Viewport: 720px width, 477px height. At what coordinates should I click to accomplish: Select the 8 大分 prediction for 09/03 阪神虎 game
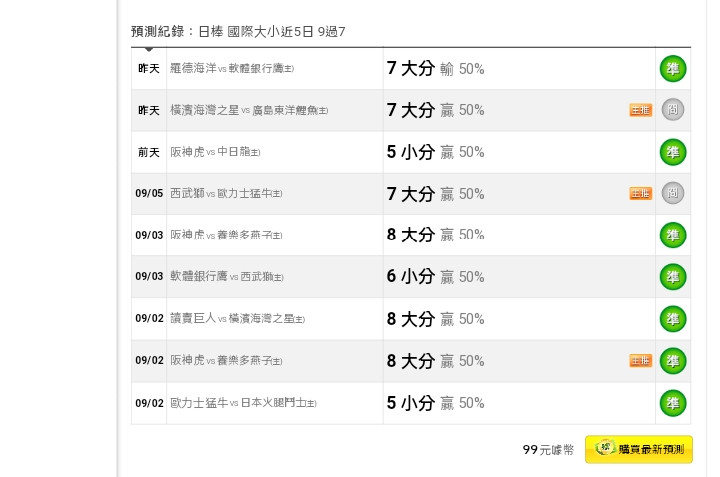point(411,235)
